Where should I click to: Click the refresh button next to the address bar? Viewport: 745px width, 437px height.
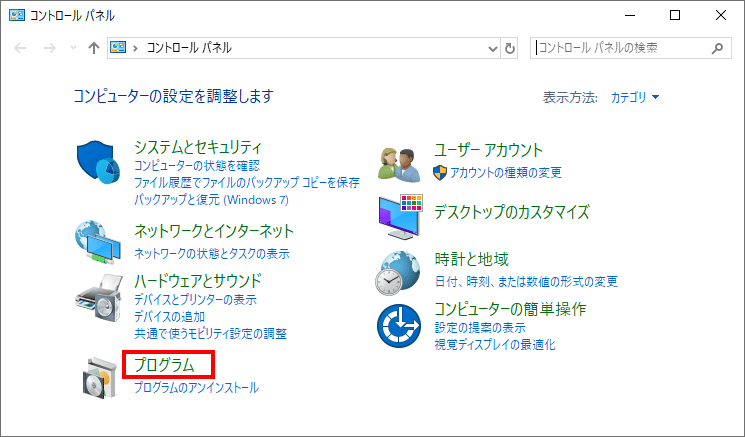pos(509,48)
